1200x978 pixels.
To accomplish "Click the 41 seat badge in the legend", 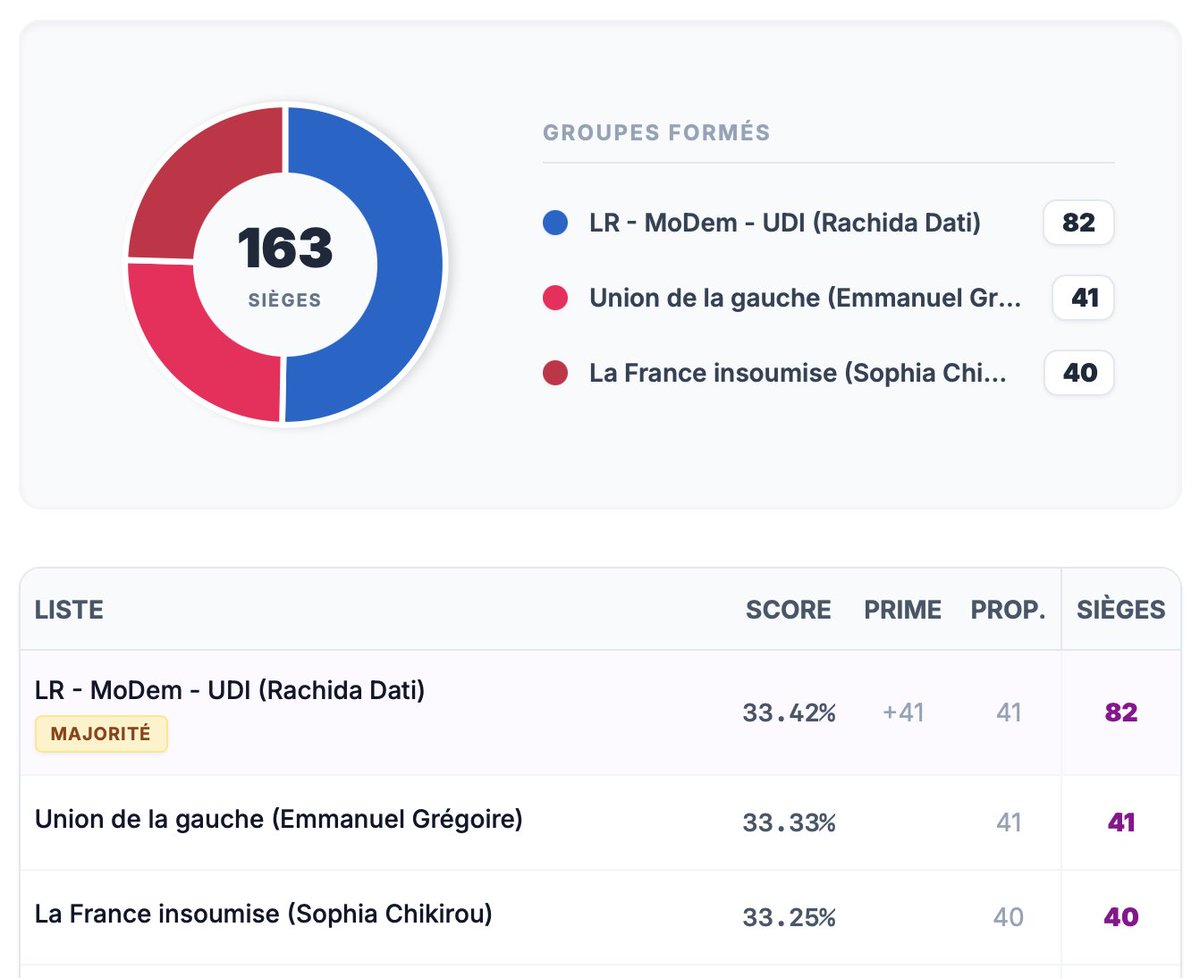I will click(1083, 298).
